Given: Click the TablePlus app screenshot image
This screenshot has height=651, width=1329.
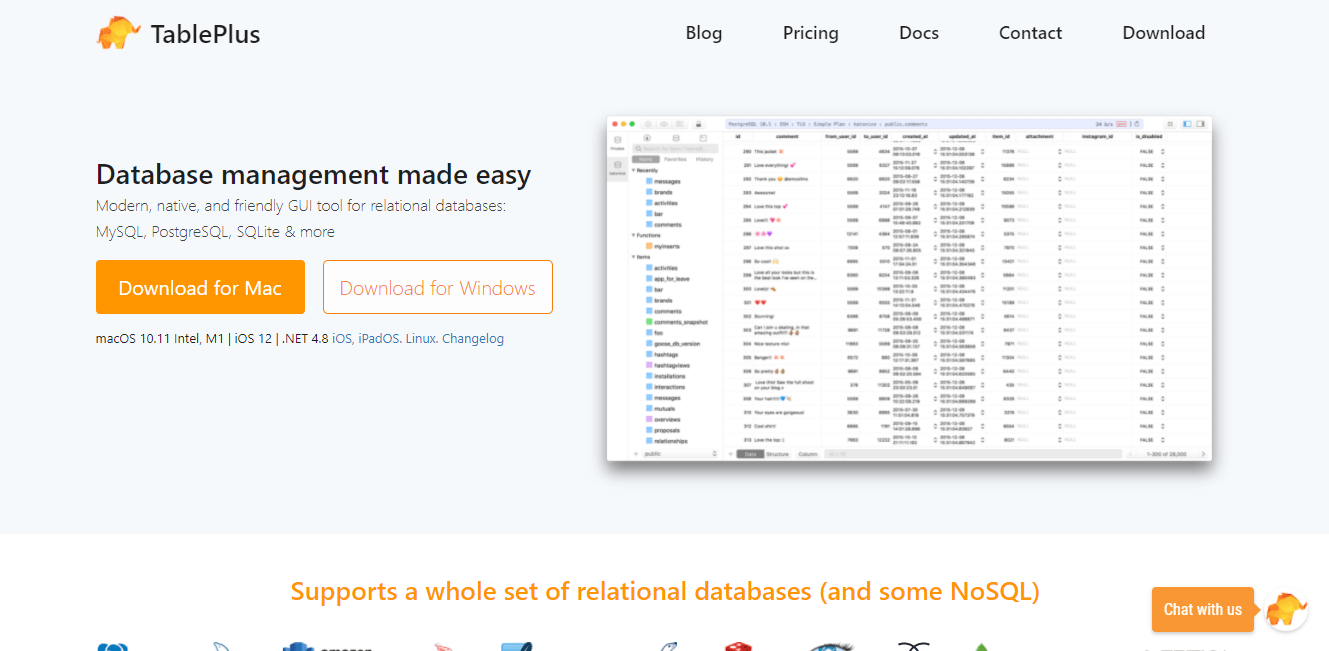Looking at the screenshot, I should point(909,288).
